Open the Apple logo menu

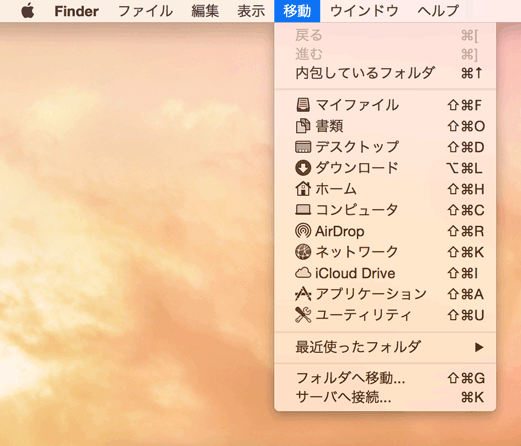[x=28, y=11]
